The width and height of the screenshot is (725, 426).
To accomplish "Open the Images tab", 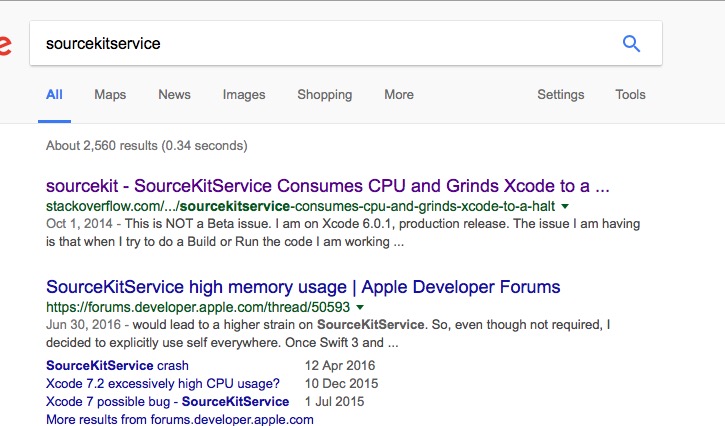I will pyautogui.click(x=244, y=95).
